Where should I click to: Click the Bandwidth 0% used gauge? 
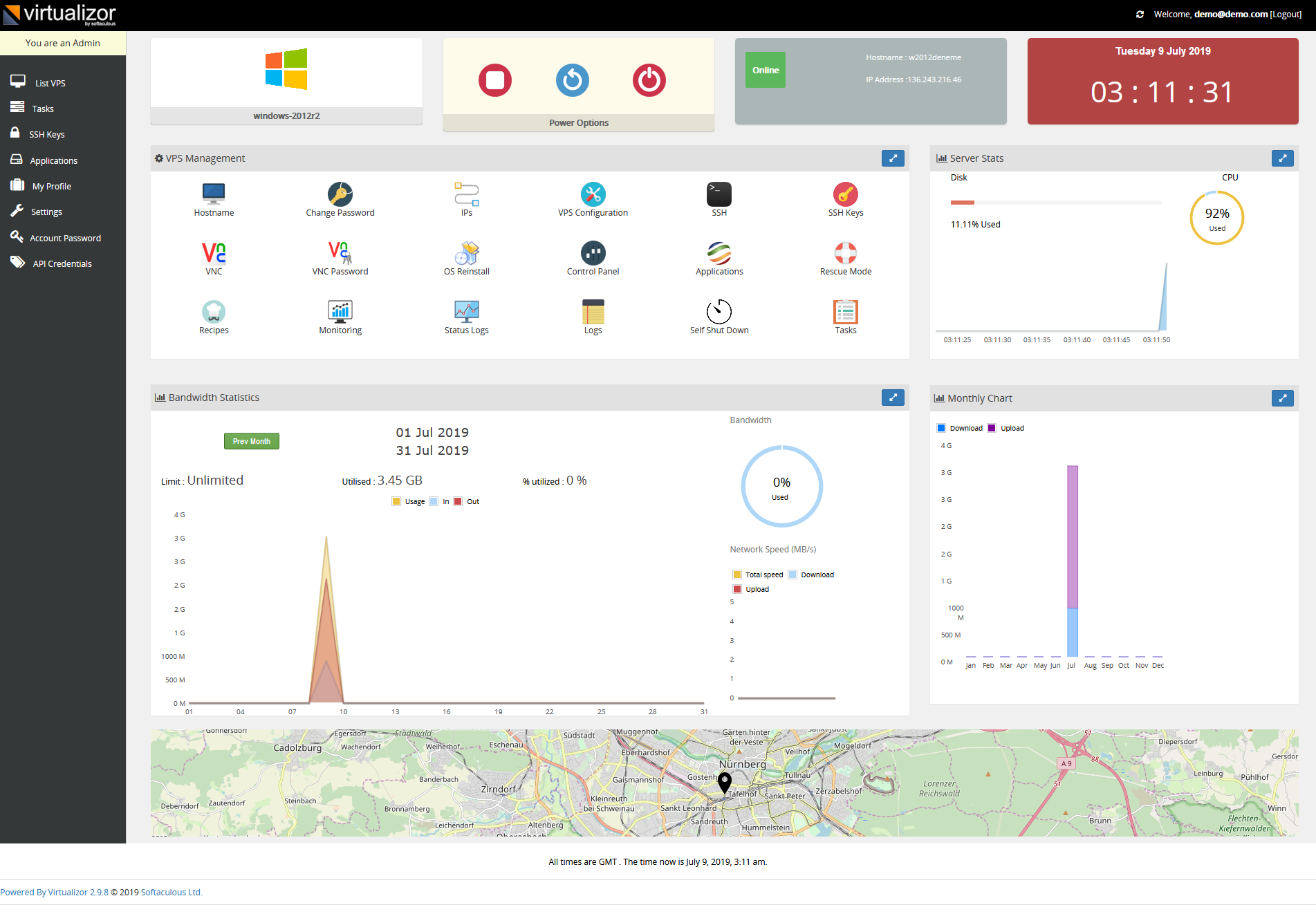781,487
